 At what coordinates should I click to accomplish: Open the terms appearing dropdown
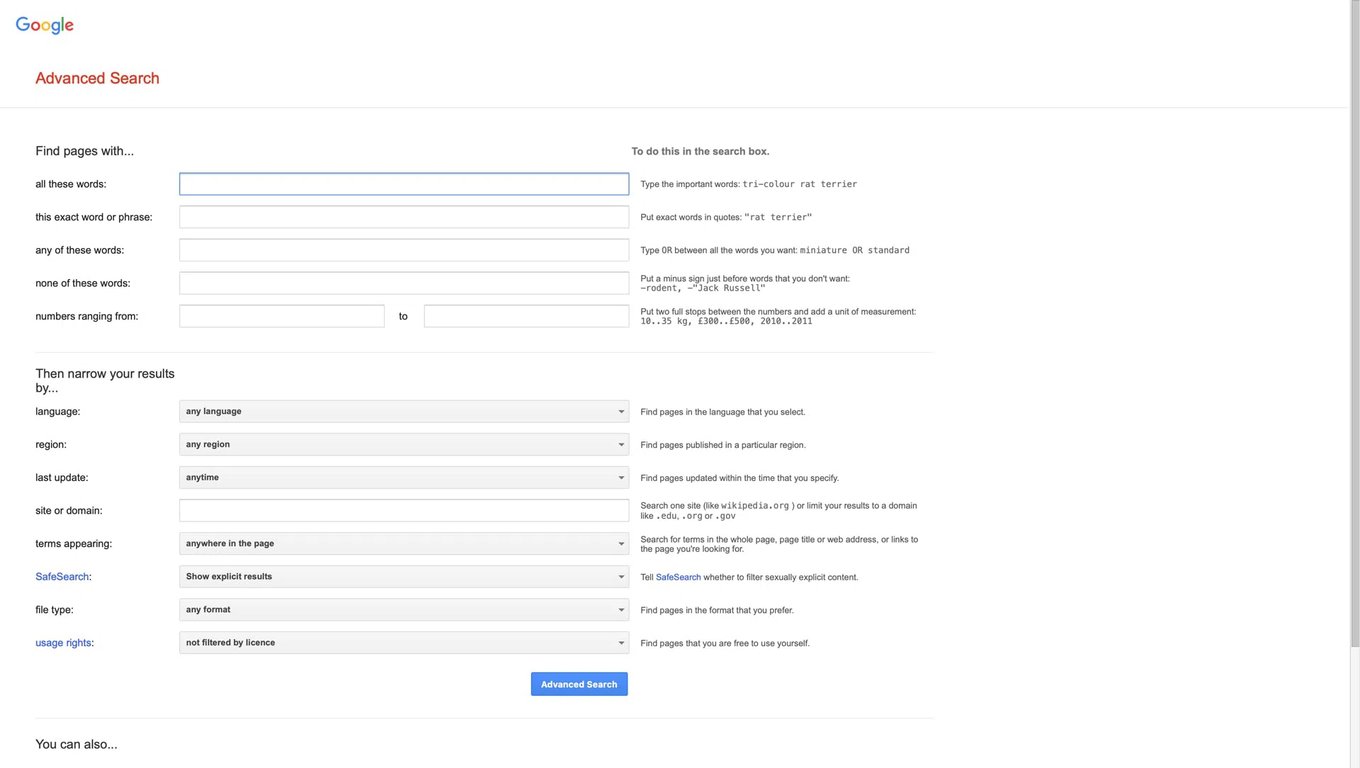point(404,543)
